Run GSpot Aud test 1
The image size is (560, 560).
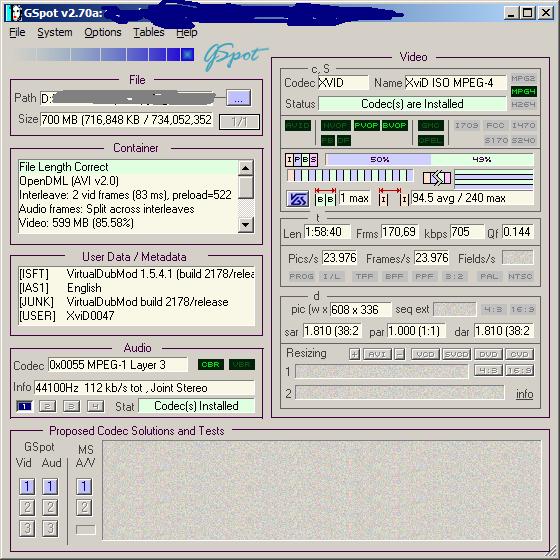pos(50,486)
